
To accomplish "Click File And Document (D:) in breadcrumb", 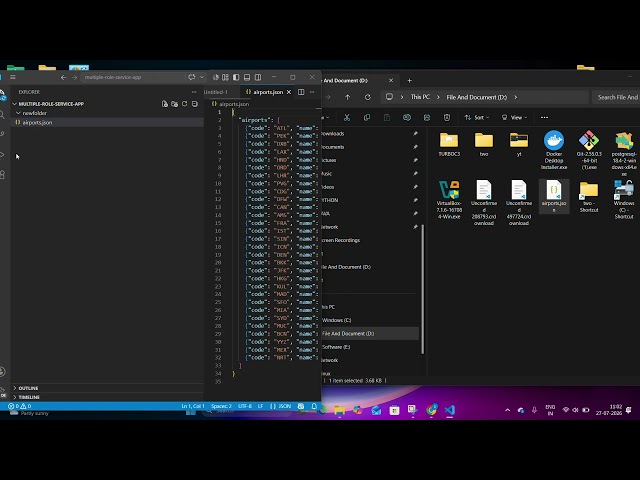I will coord(476,97).
